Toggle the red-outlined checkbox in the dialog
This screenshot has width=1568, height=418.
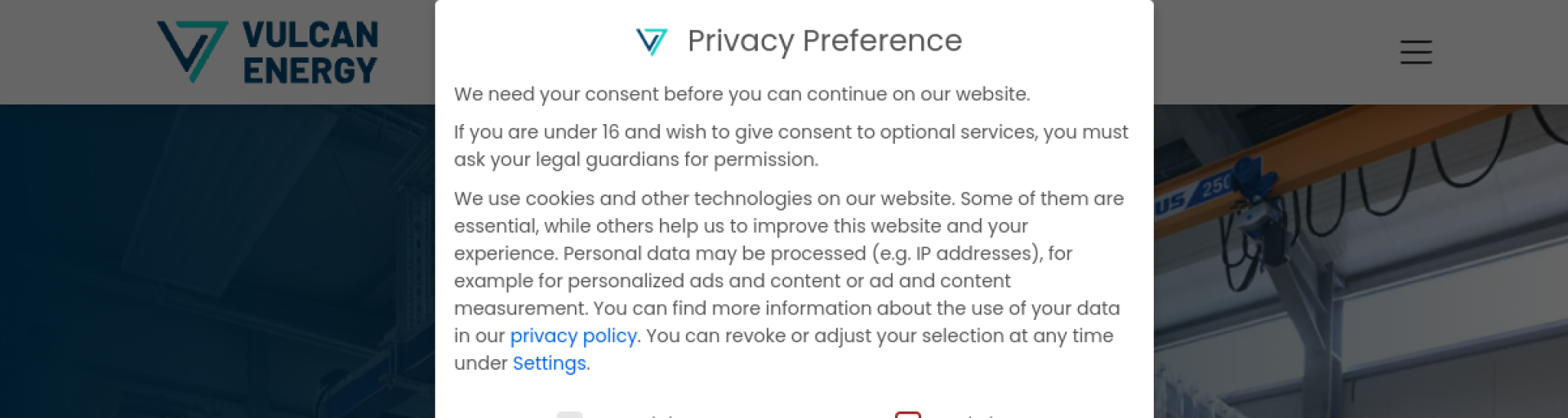pos(907,416)
